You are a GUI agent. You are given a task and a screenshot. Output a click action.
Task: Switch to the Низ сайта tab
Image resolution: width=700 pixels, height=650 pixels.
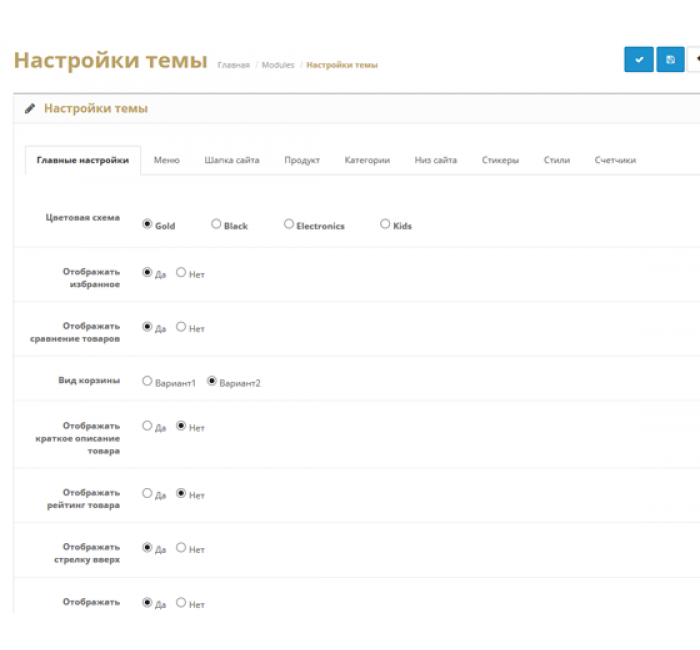point(436,160)
